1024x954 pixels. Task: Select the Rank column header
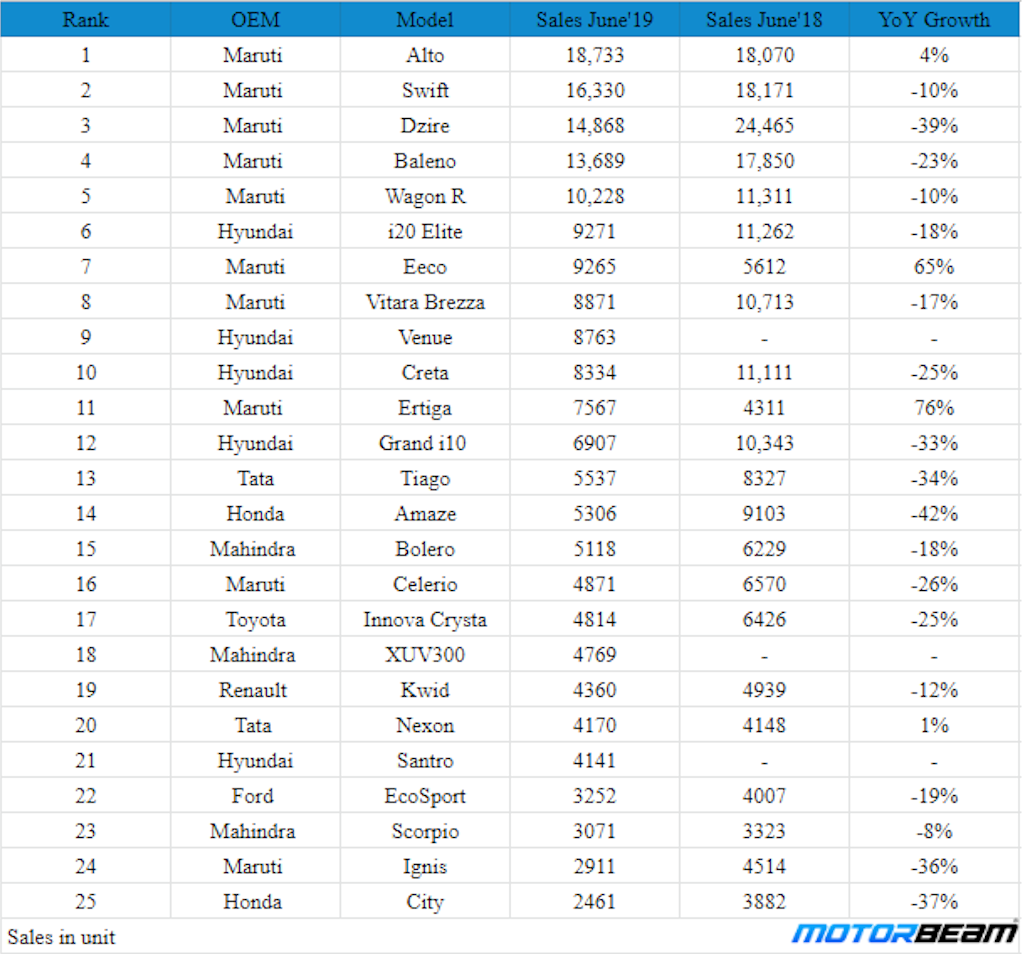86,20
